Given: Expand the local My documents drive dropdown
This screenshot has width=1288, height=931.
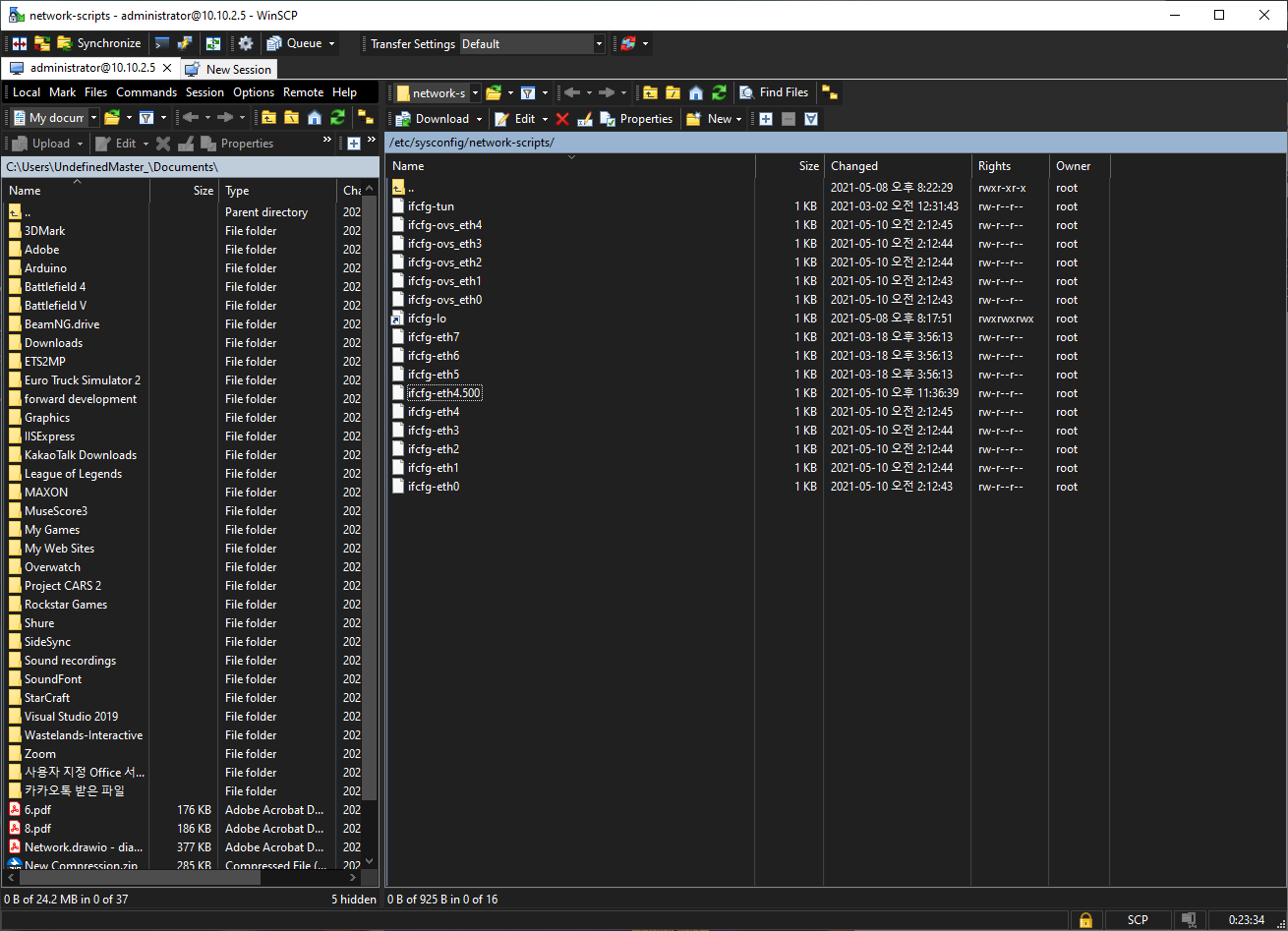Looking at the screenshot, I should [93, 118].
